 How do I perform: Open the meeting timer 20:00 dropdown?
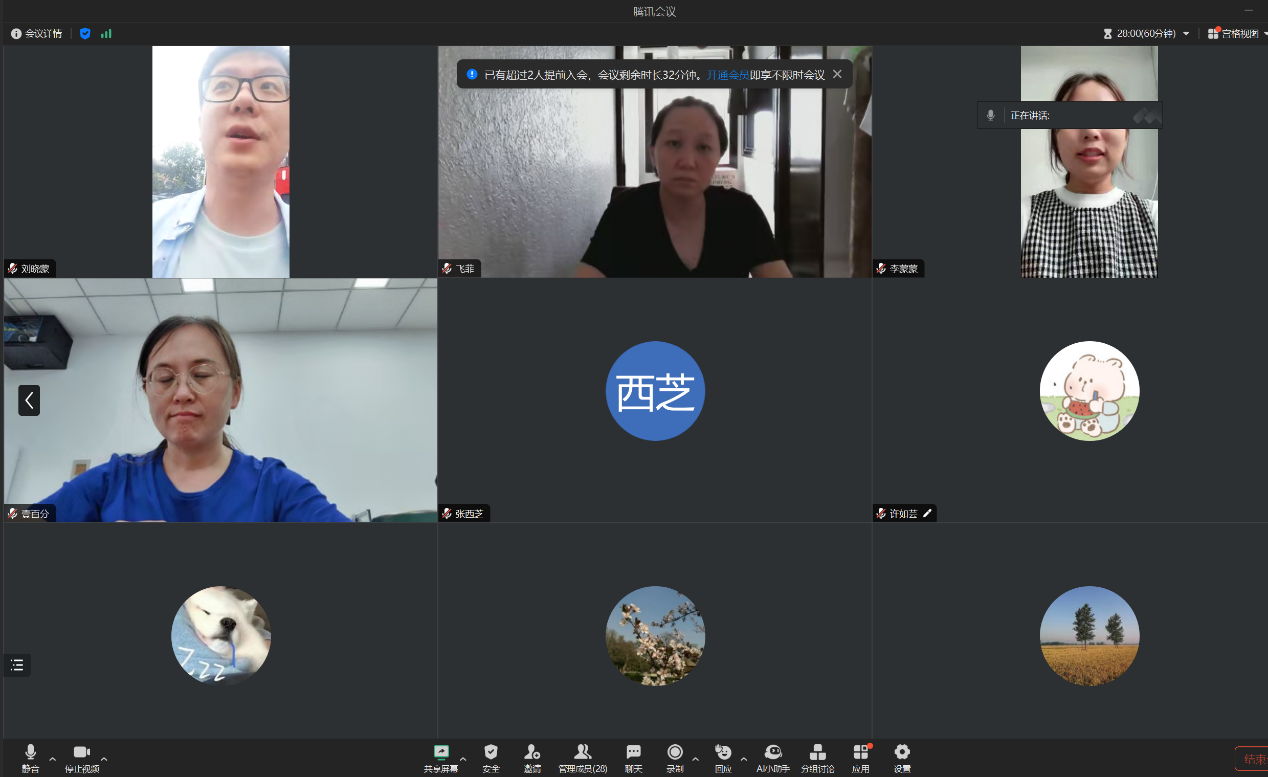point(1146,33)
